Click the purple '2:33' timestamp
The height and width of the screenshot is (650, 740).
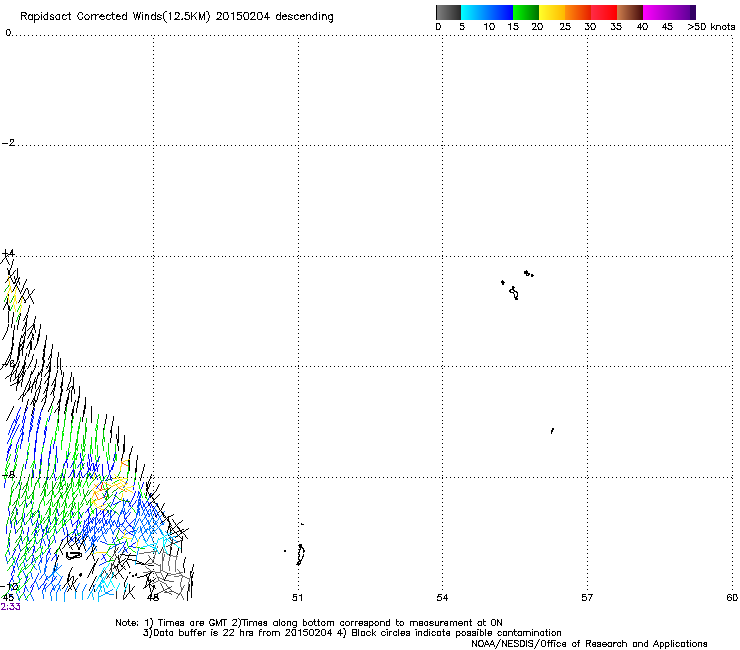point(10,607)
